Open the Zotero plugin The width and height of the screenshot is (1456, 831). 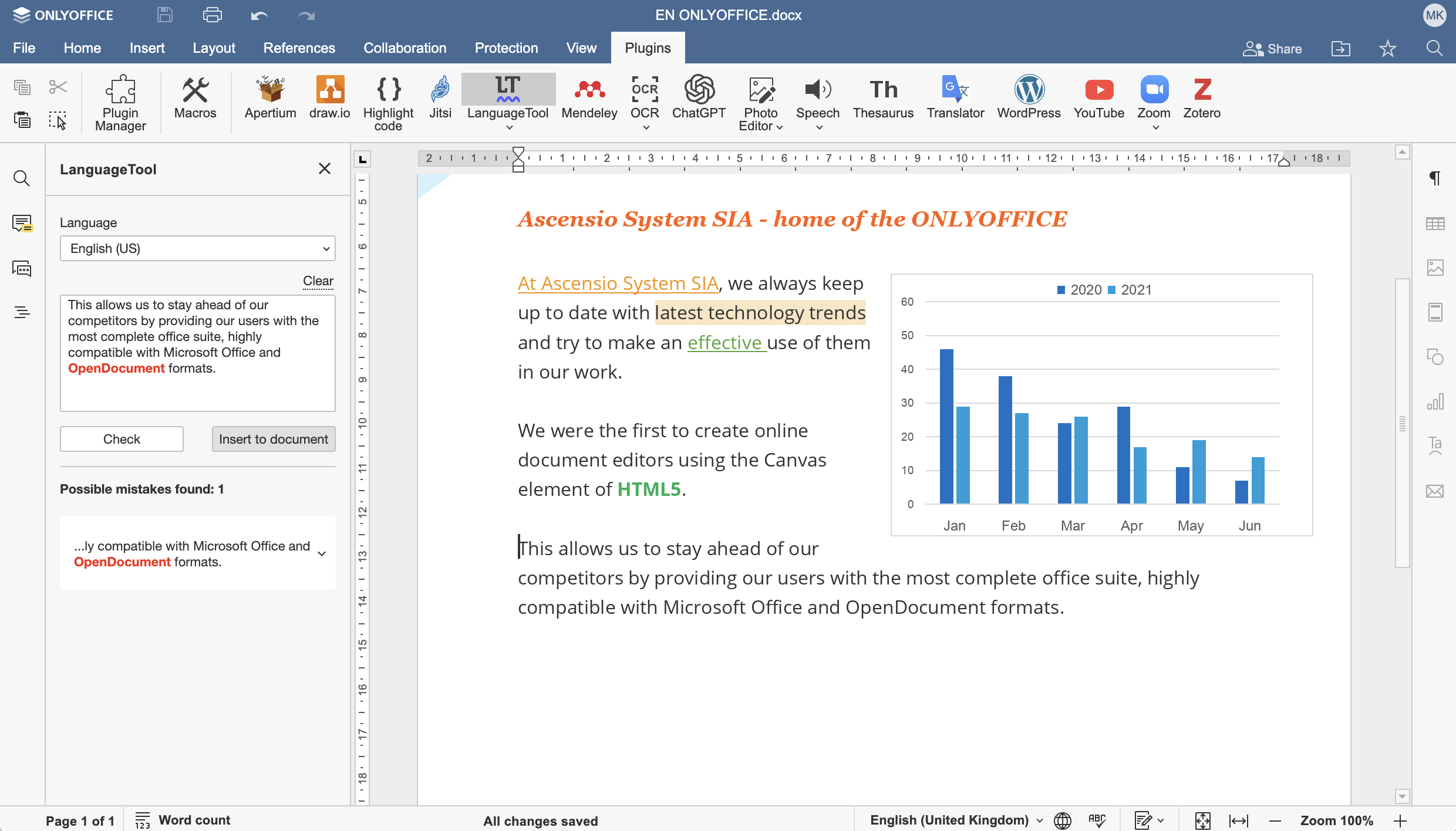pyautogui.click(x=1201, y=99)
